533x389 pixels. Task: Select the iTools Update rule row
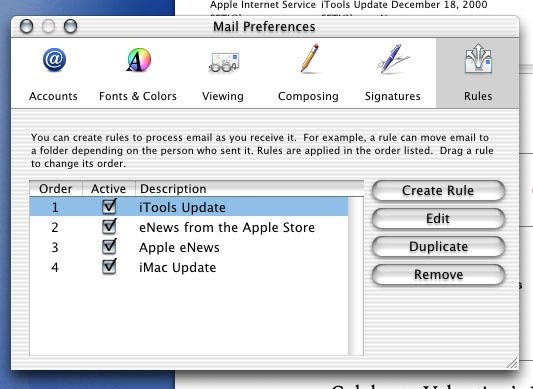tap(189, 207)
